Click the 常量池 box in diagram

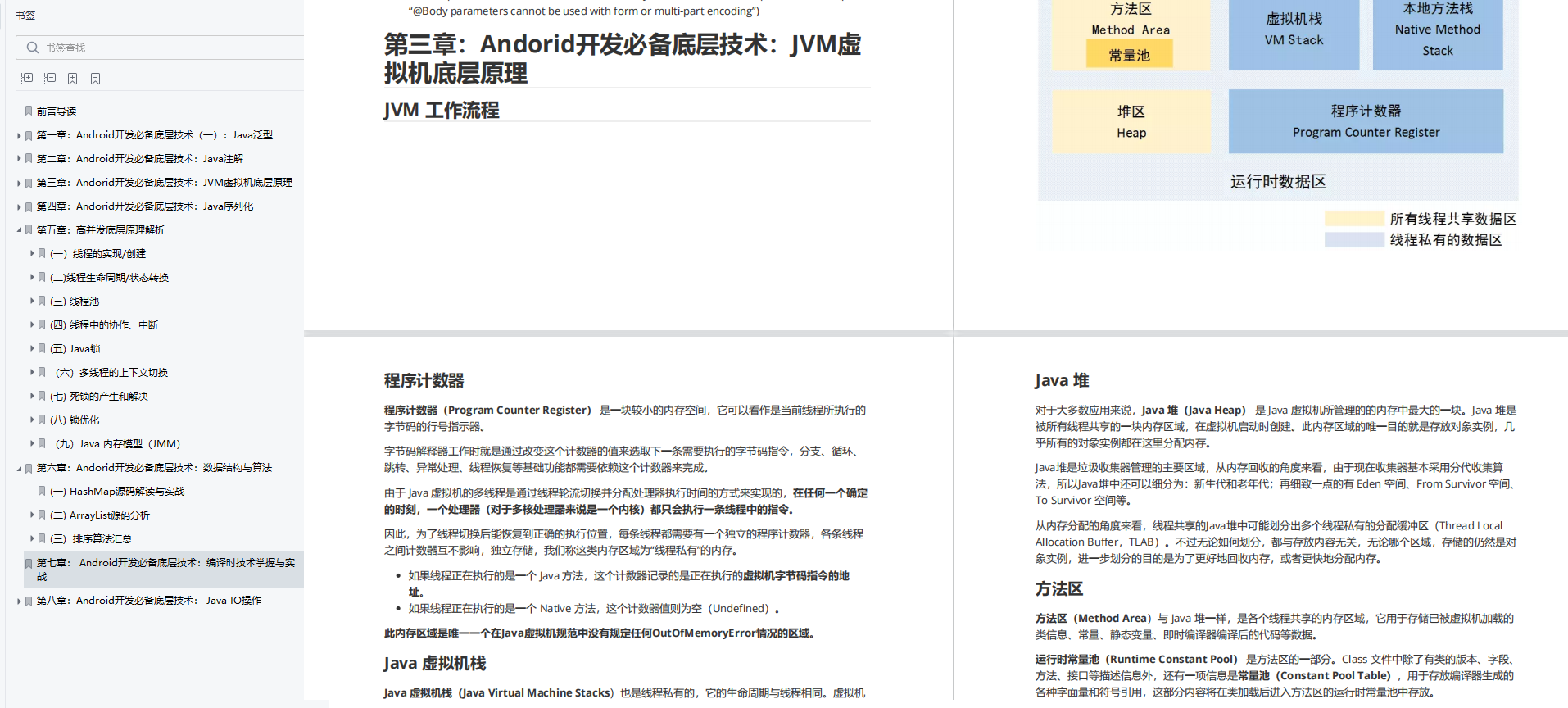(1130, 55)
